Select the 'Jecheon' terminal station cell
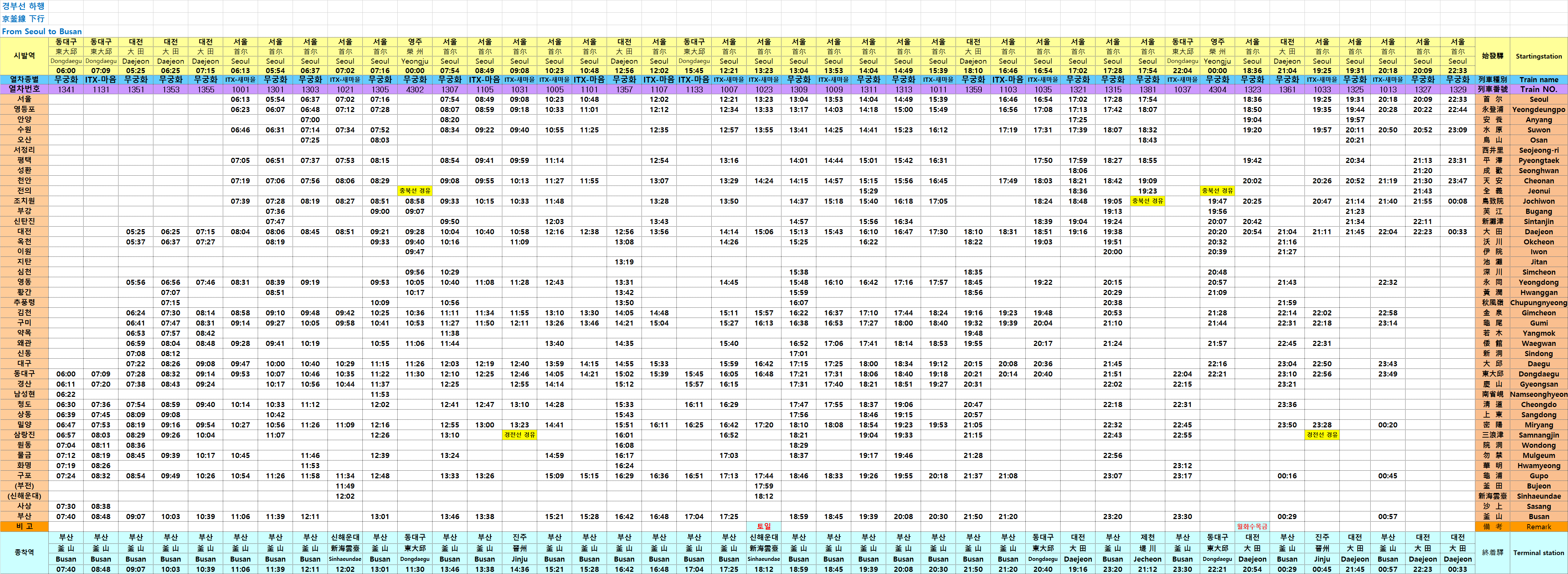The image size is (1568, 574). click(1147, 559)
